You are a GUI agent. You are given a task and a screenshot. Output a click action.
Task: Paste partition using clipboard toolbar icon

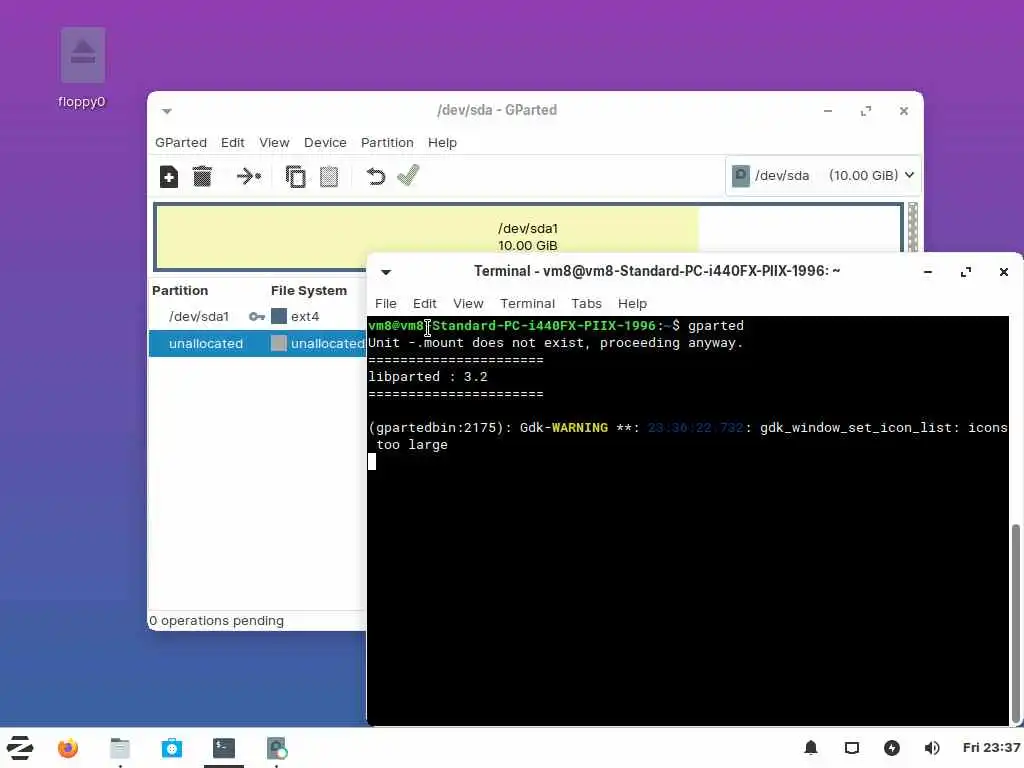coord(329,176)
